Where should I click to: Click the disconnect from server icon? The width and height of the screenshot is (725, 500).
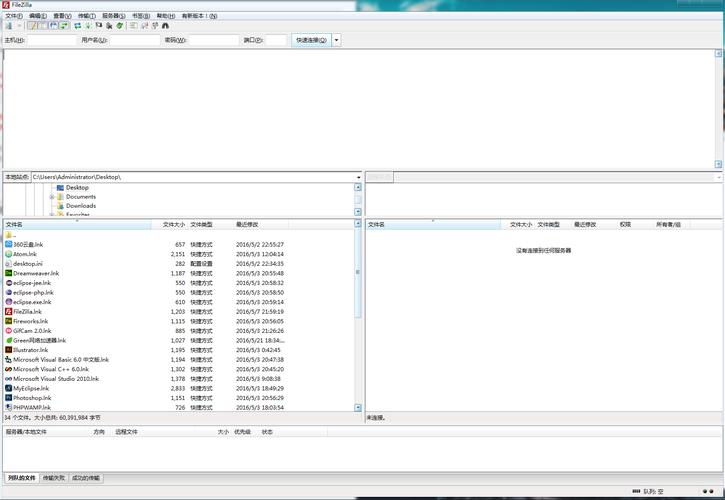click(109, 26)
